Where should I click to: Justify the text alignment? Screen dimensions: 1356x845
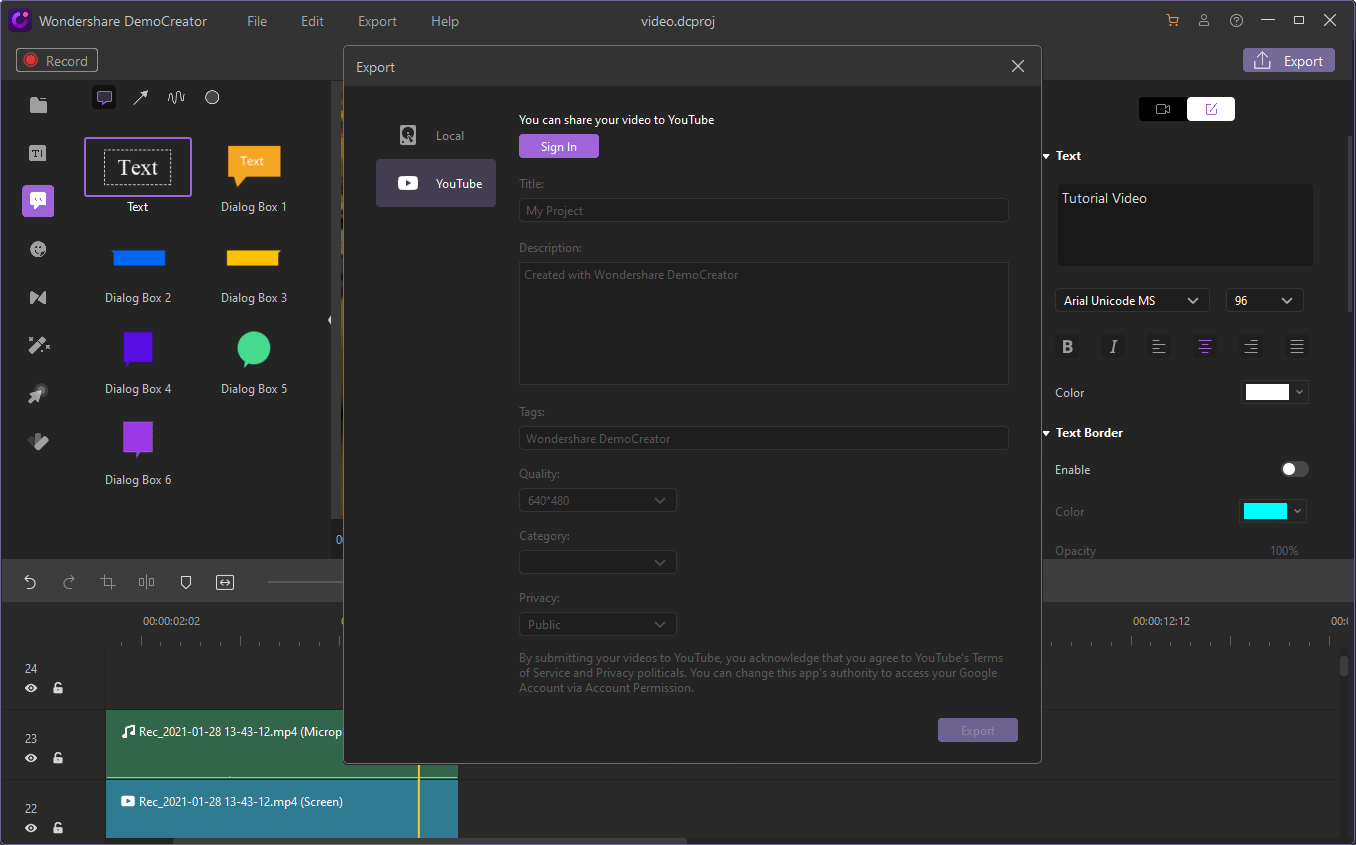pos(1297,347)
